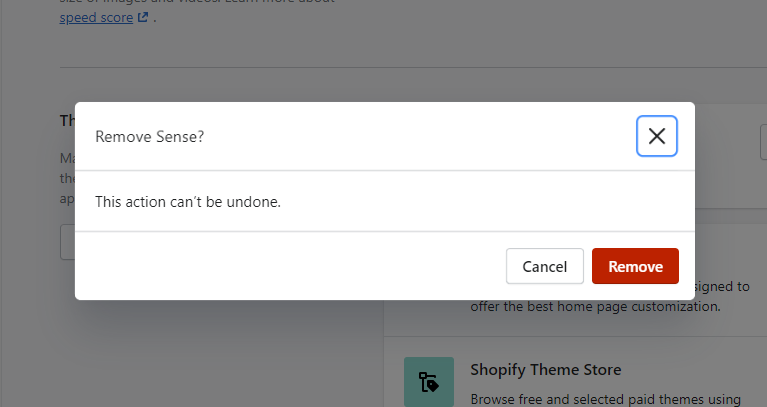The image size is (767, 407).
Task: Click external link icon beside speed score
Action: click(x=143, y=17)
